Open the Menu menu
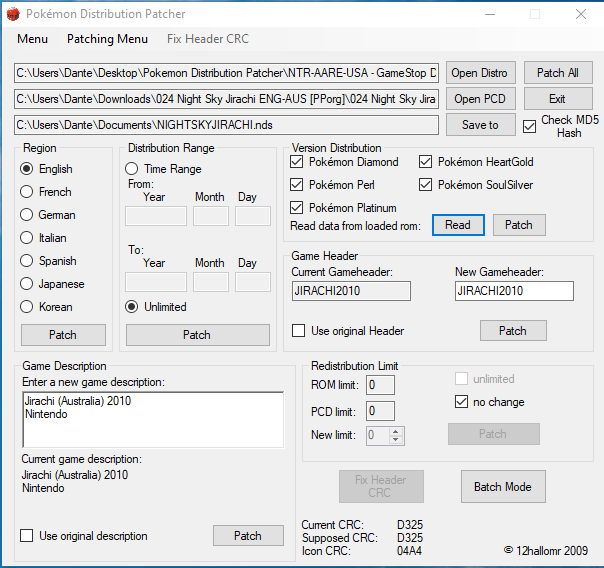The height and width of the screenshot is (568, 604). [x=32, y=39]
